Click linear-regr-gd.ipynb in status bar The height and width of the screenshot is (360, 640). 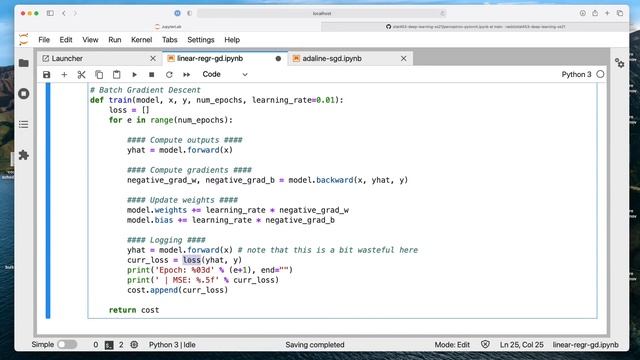coord(586,345)
